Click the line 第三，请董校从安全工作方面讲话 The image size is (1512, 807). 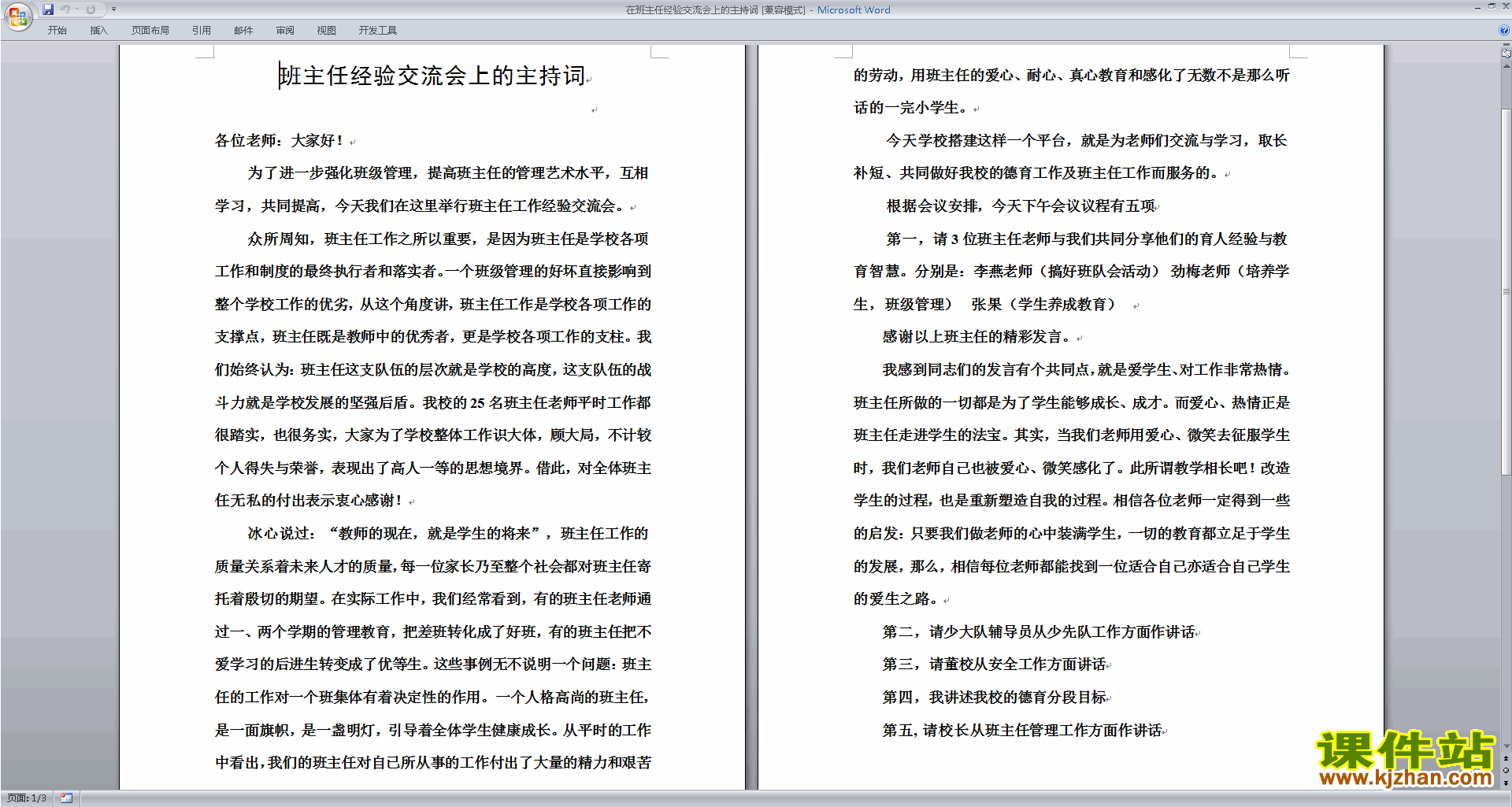[994, 664]
